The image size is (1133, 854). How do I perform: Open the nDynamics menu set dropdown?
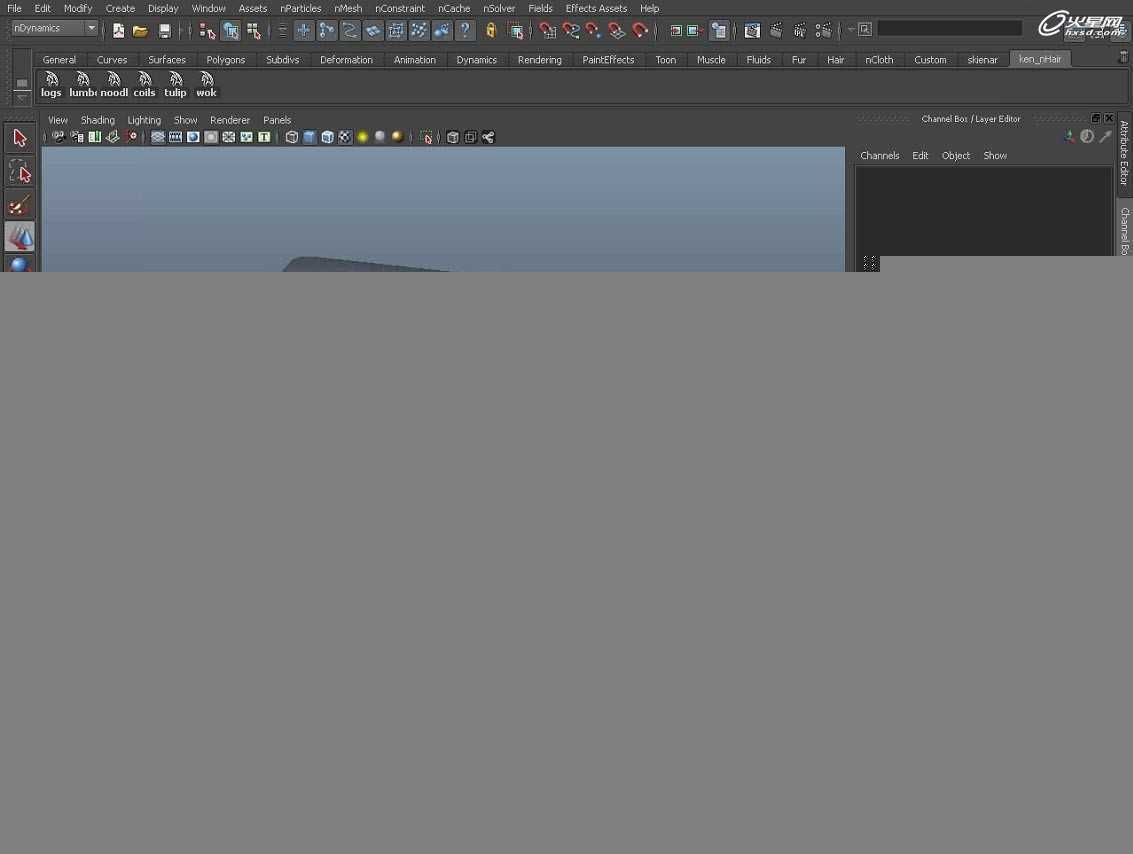tap(55, 28)
